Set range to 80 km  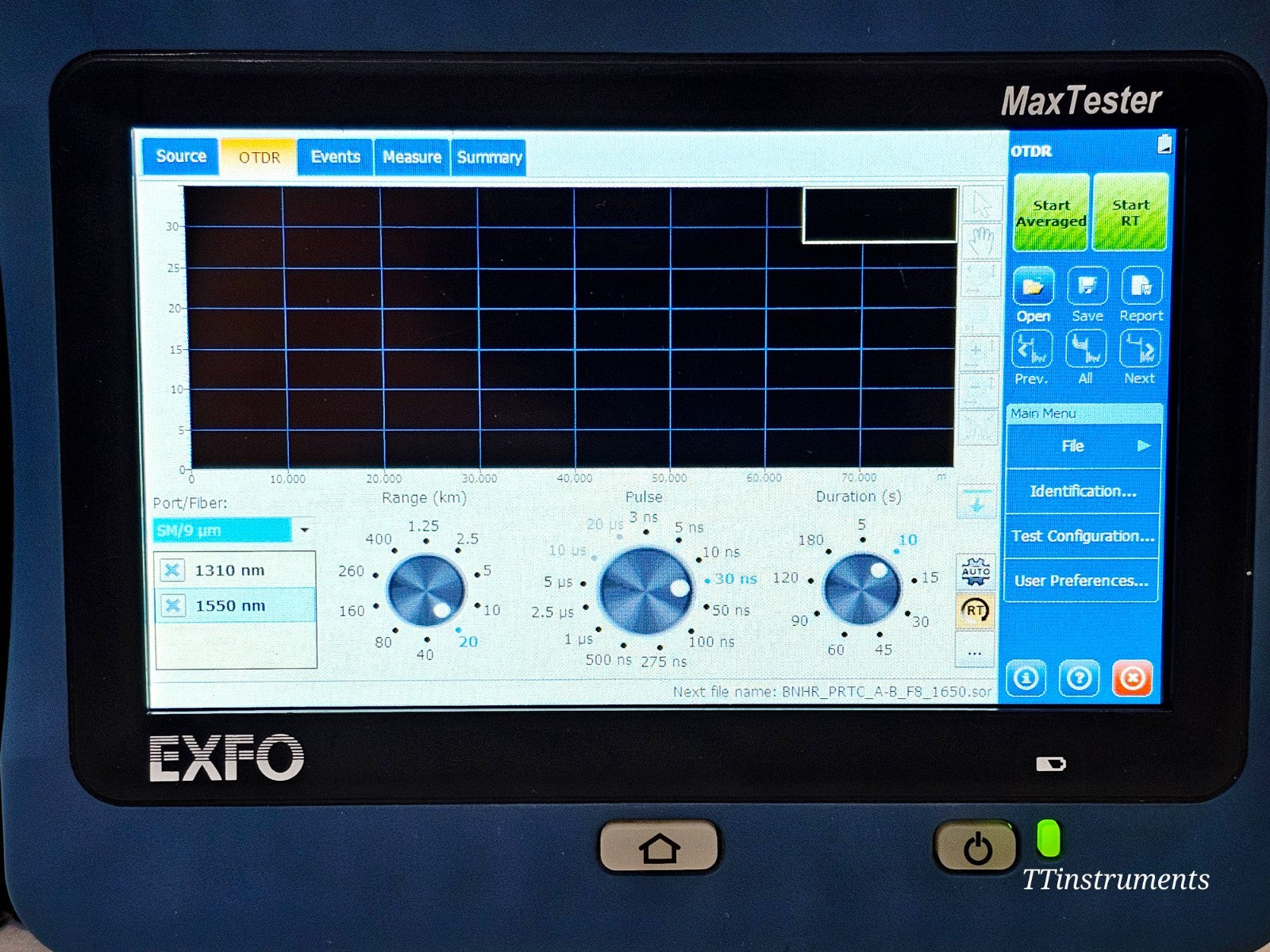tap(383, 642)
